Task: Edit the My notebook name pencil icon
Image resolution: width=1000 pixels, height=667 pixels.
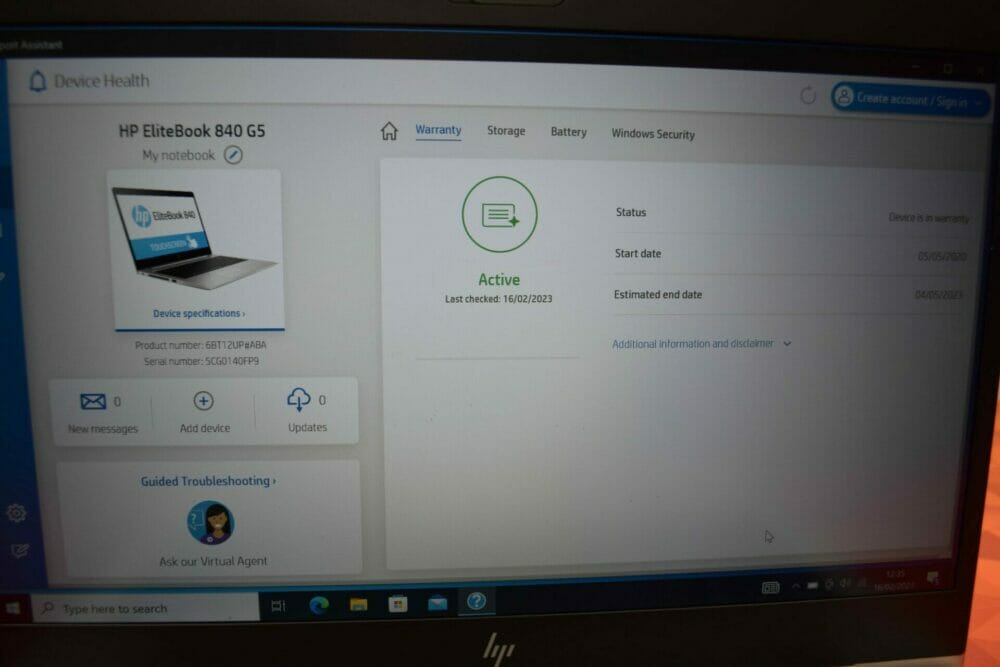Action: click(233, 155)
